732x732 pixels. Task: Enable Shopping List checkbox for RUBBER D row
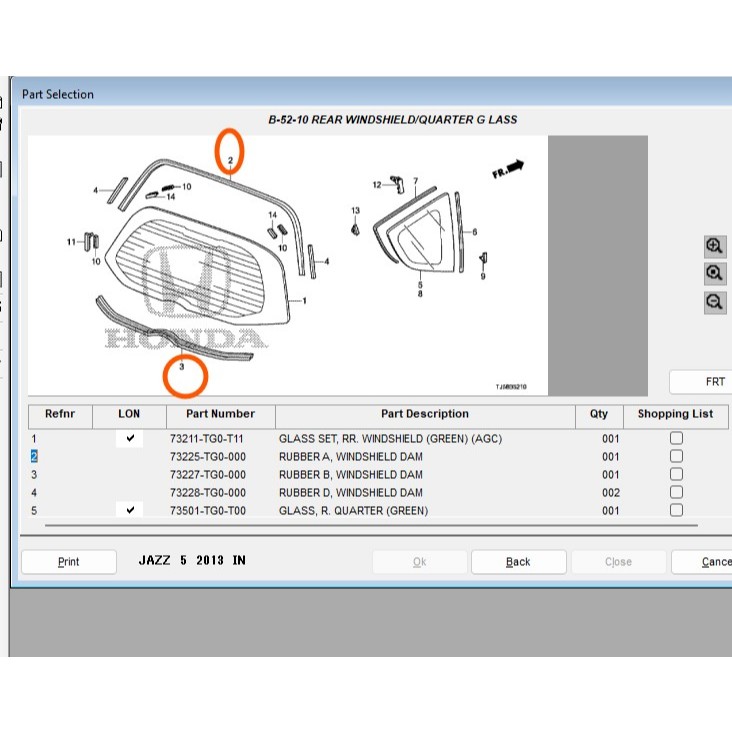[x=676, y=492]
